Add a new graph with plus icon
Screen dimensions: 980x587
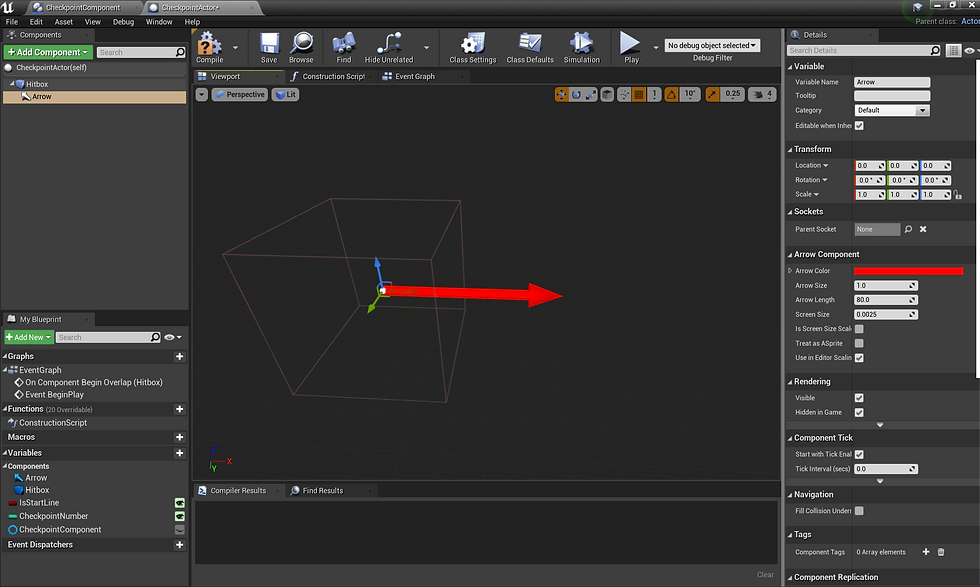pos(179,356)
